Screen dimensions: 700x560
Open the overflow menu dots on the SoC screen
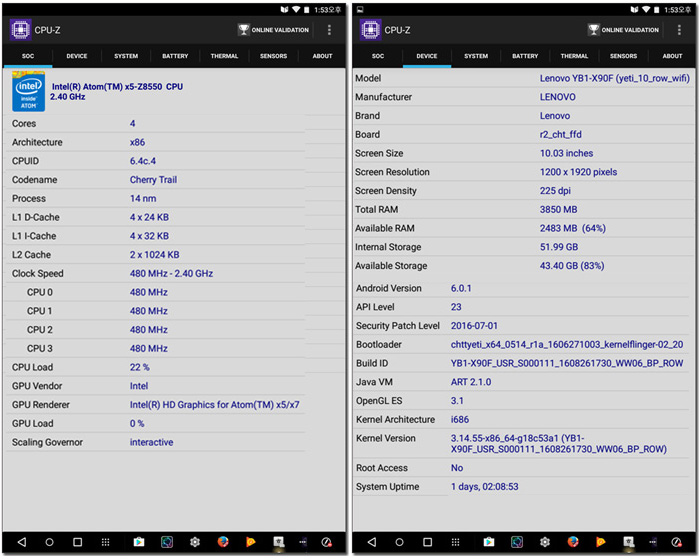[x=329, y=30]
